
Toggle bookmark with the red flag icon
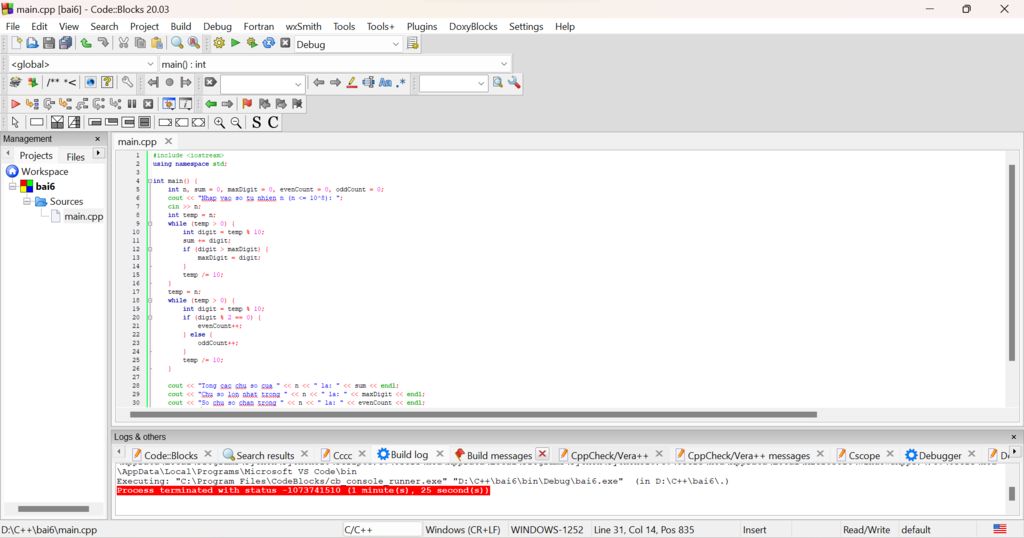[x=247, y=104]
